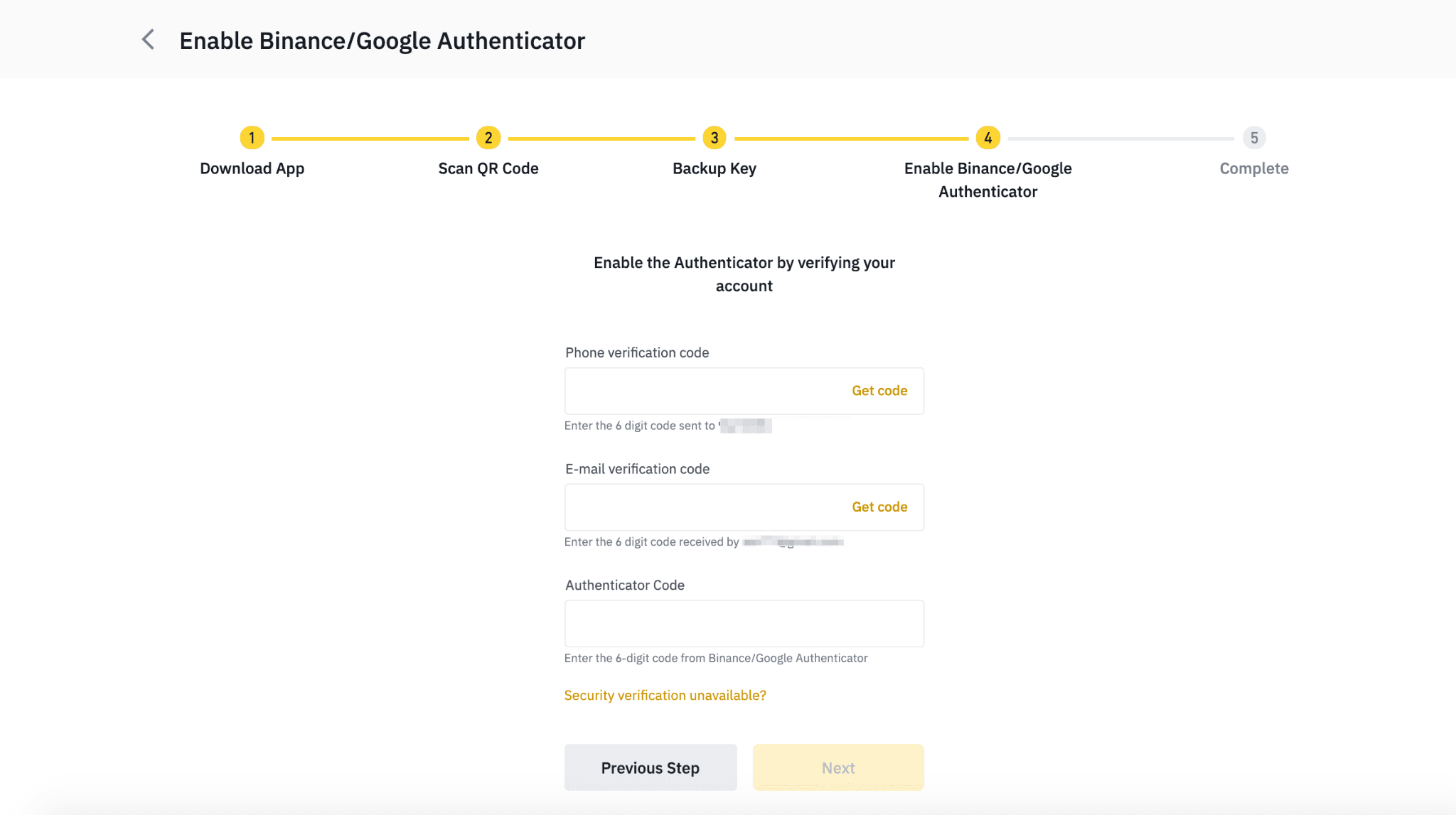1456x815 pixels.
Task: Click the Enable Binance/Google Authenticator page title
Action: point(382,41)
